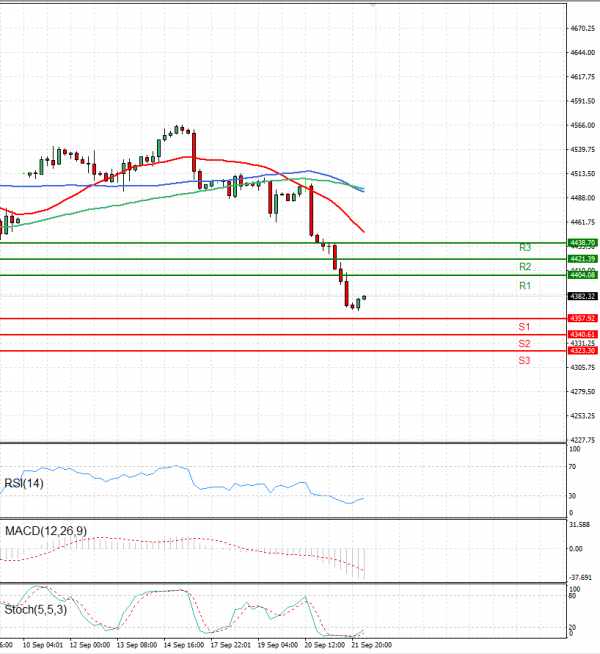Select the 4404.08 price tag
This screenshot has height=654, width=600.
[x=582, y=275]
